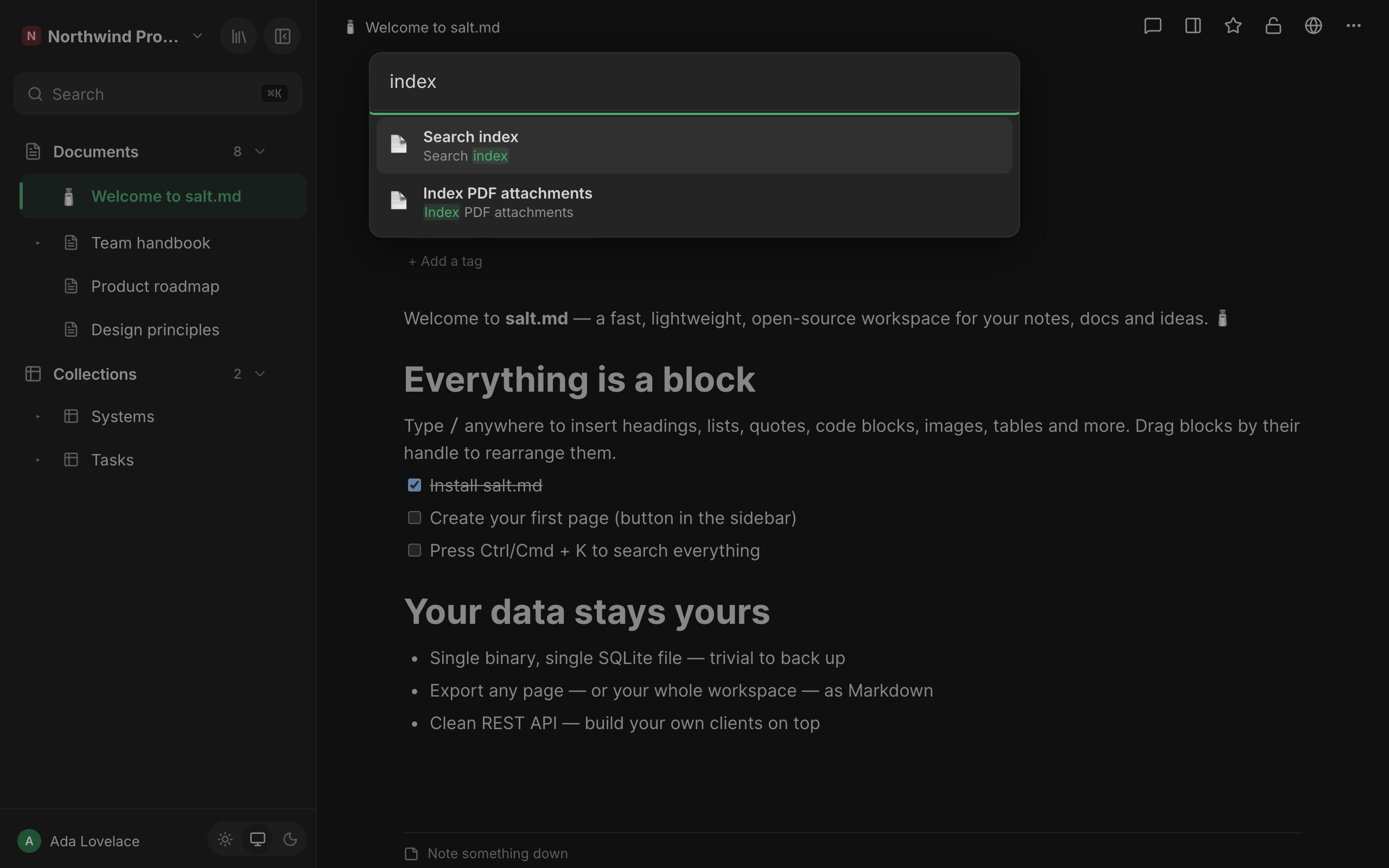
Task: Focus the index search query field
Action: (x=694, y=81)
